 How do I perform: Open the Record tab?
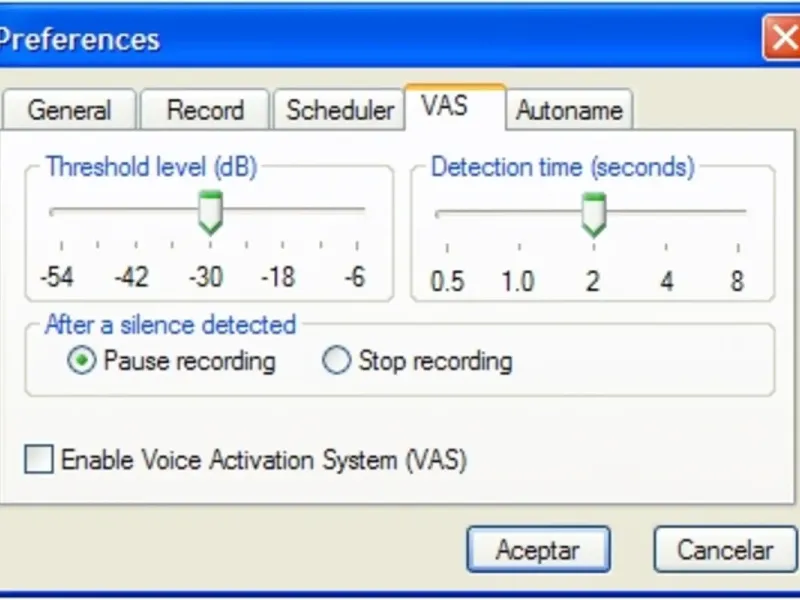coord(205,110)
